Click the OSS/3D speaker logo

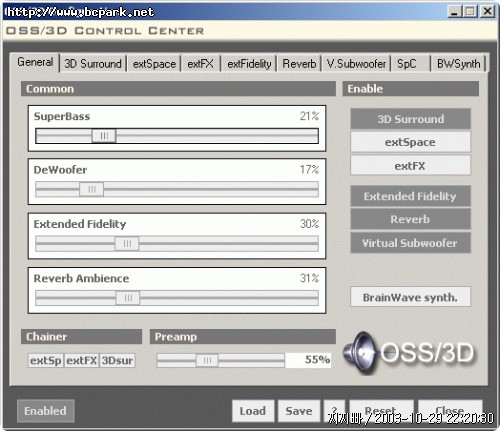409,353
